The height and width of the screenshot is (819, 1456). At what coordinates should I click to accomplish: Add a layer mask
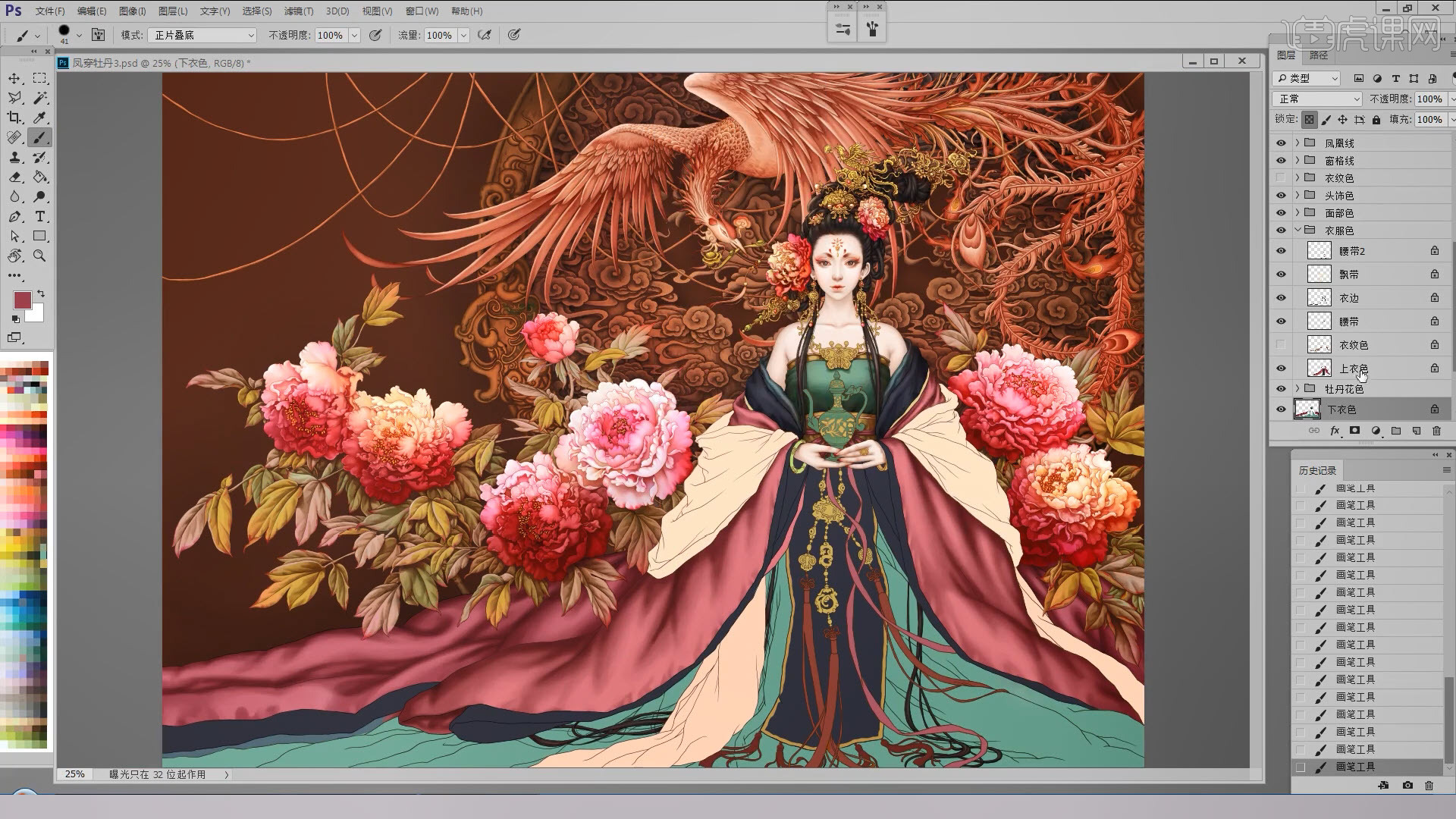pos(1355,431)
